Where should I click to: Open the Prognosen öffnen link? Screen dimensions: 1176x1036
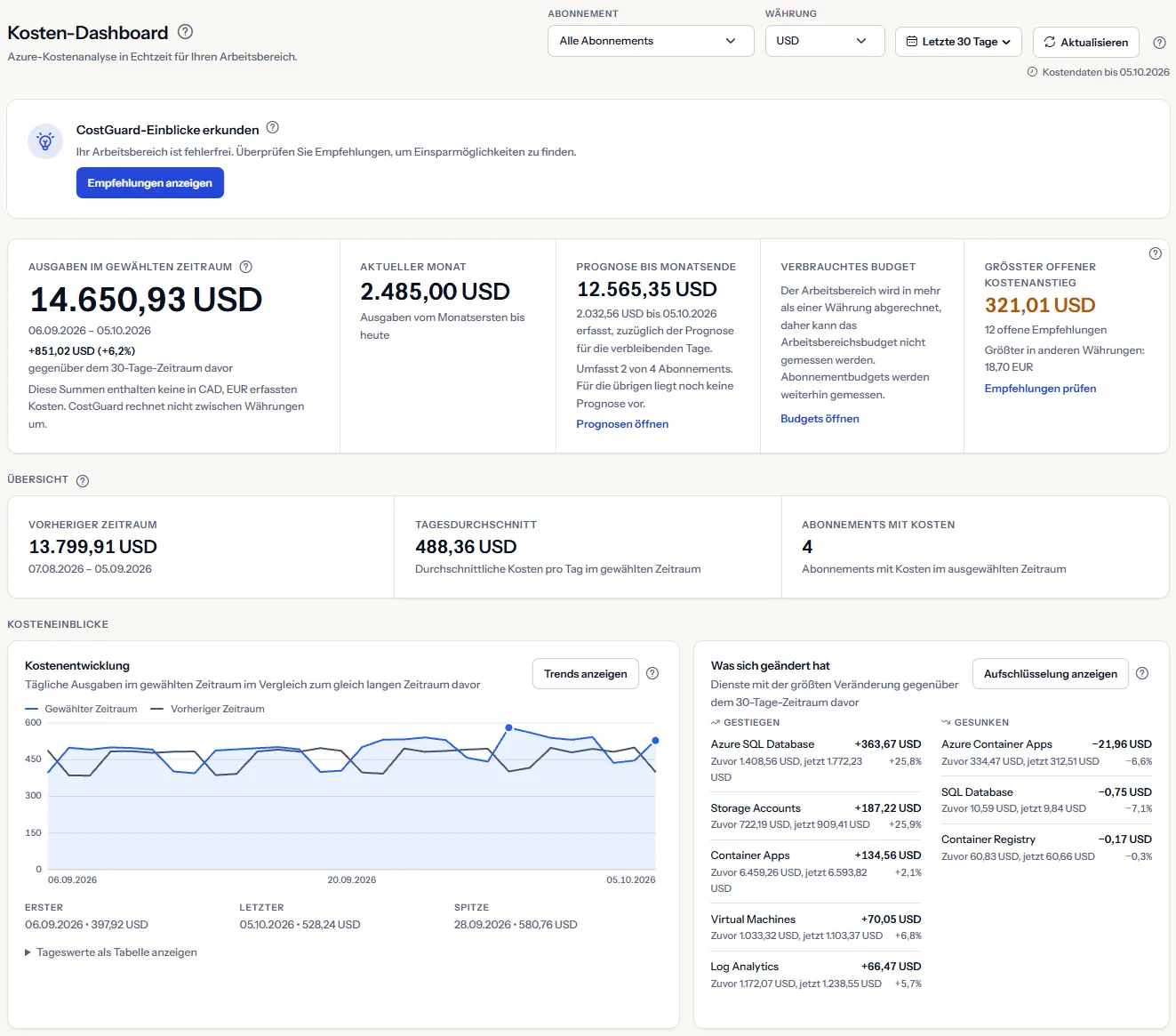622,424
